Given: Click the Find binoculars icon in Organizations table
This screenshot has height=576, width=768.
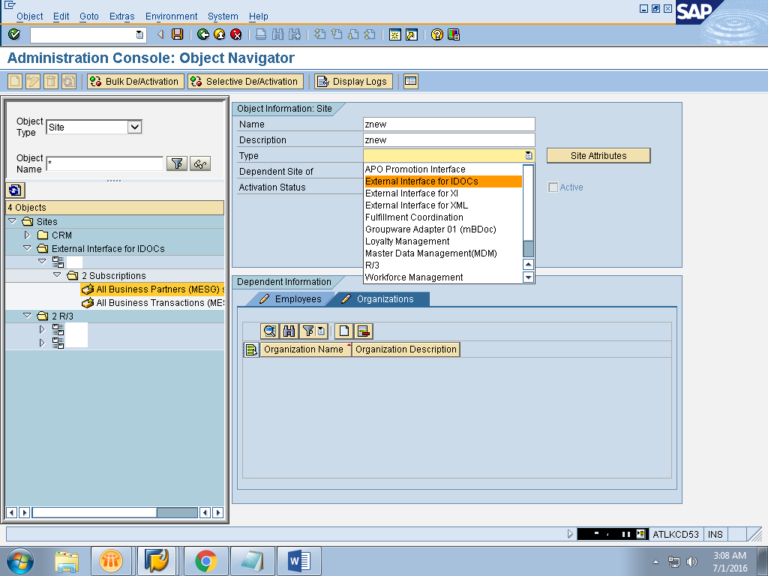Looking at the screenshot, I should [x=288, y=330].
